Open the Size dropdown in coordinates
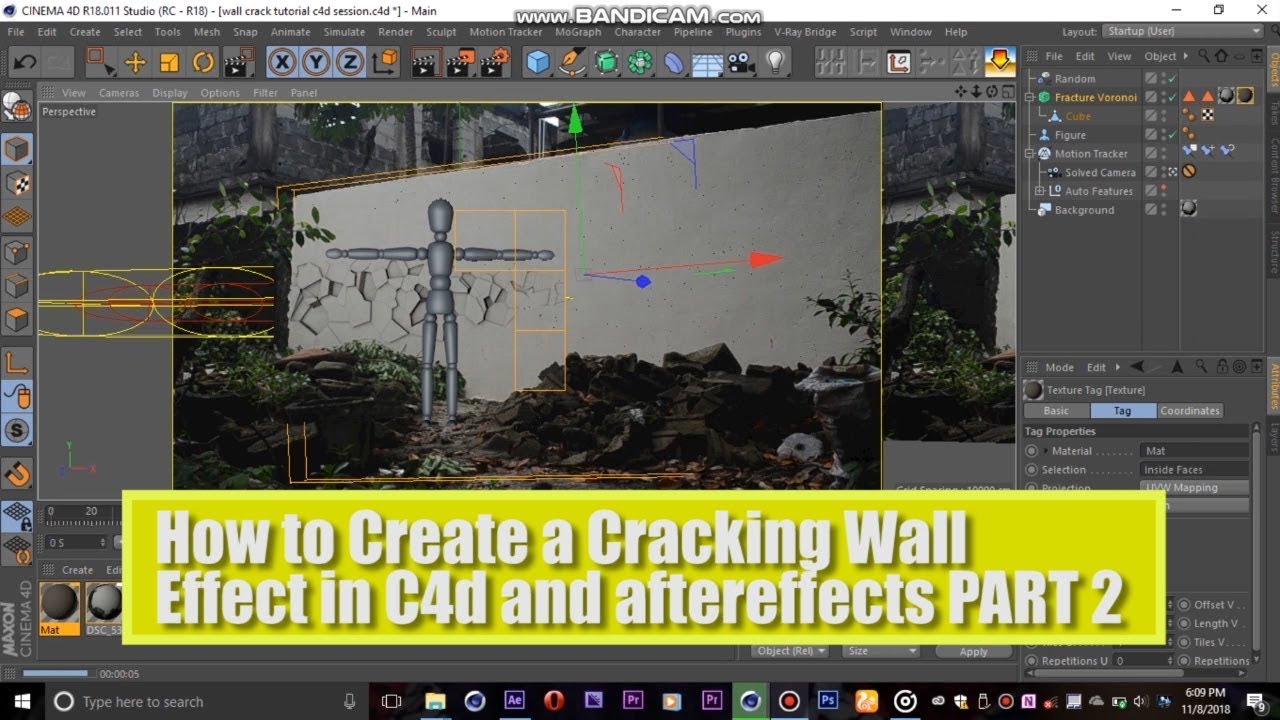Screen dimensions: 1280x720 (880, 651)
